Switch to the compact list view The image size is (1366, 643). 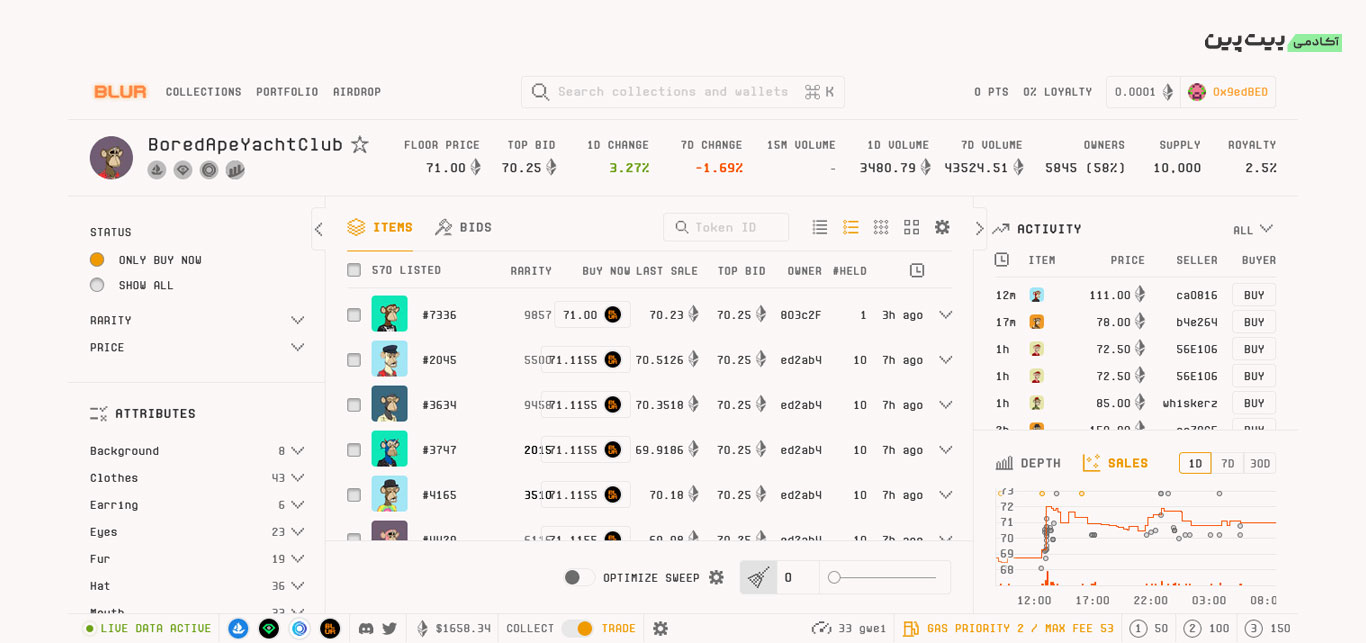click(820, 227)
